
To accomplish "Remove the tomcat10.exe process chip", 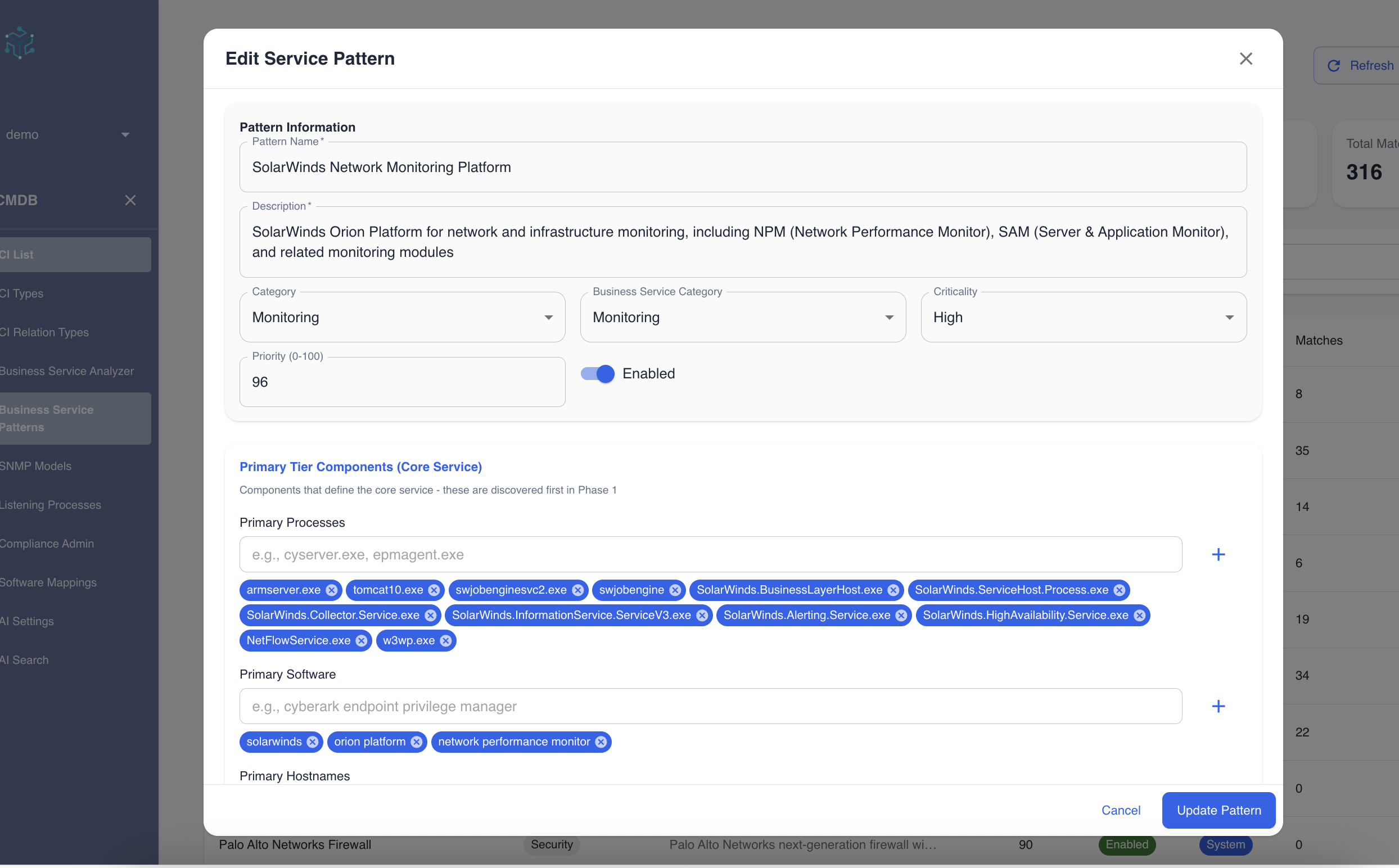I will (434, 590).
